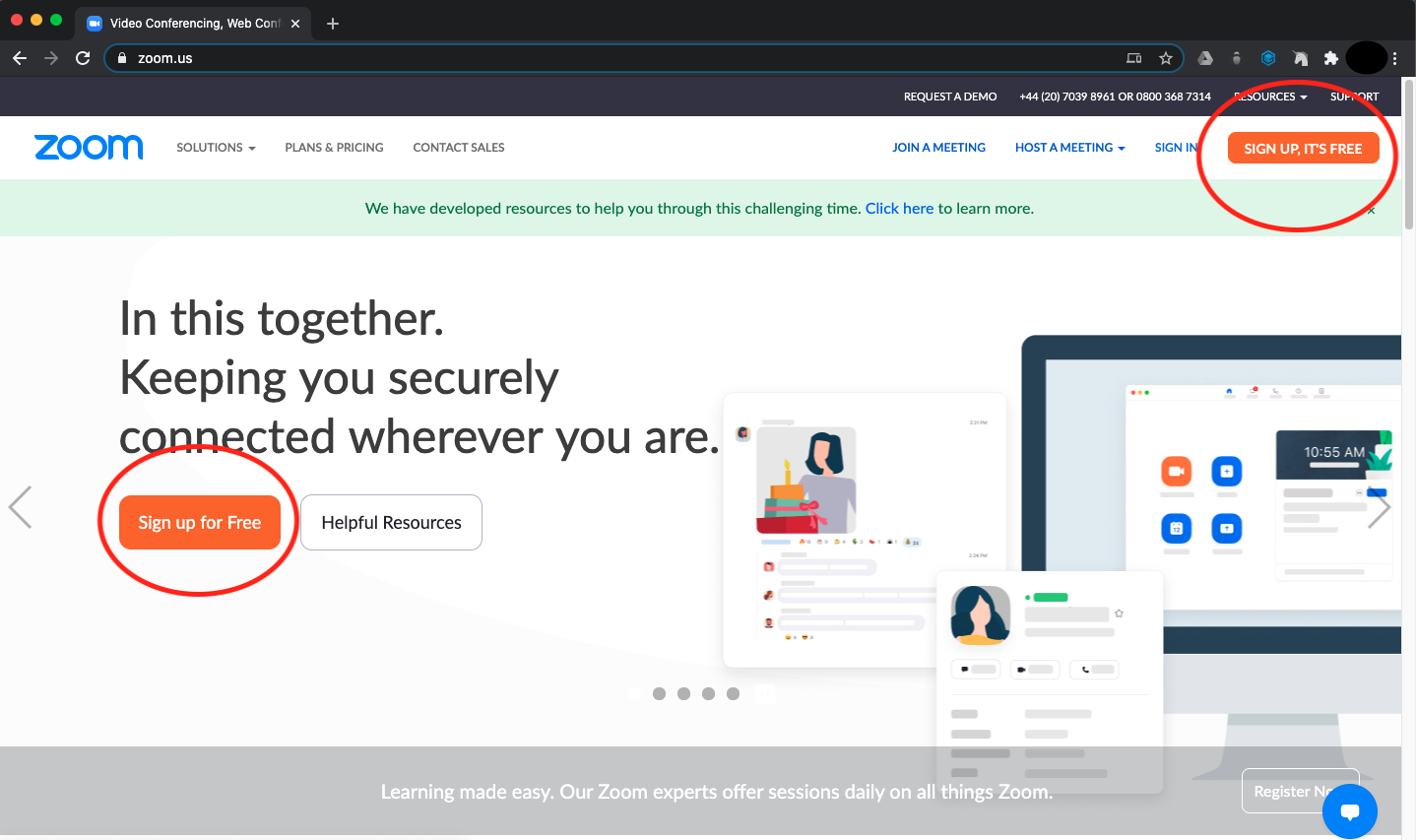Image resolution: width=1416 pixels, height=840 pixels.
Task: Click the Sign up for Free button
Action: coord(200,522)
